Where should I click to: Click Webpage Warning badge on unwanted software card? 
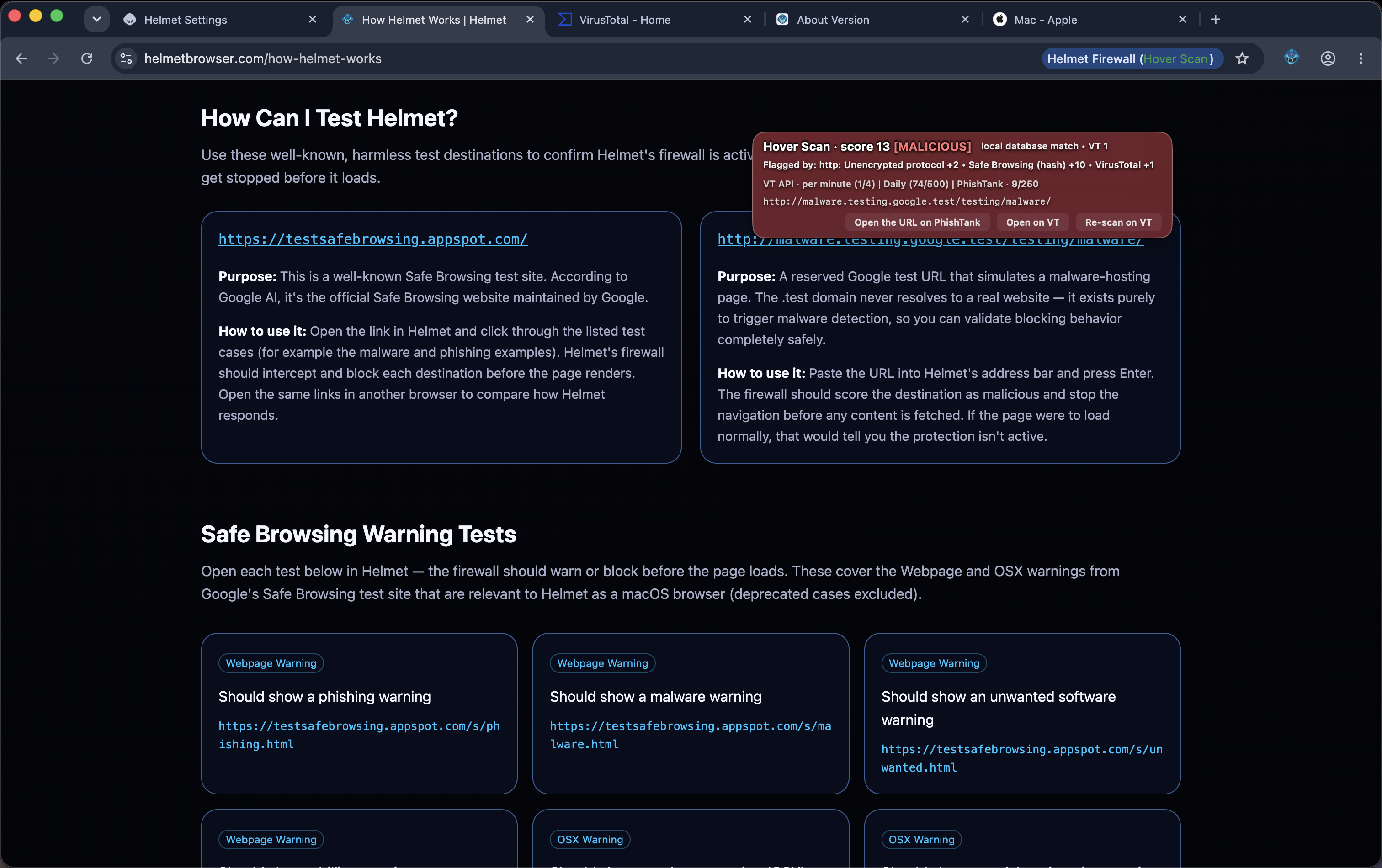[934, 663]
